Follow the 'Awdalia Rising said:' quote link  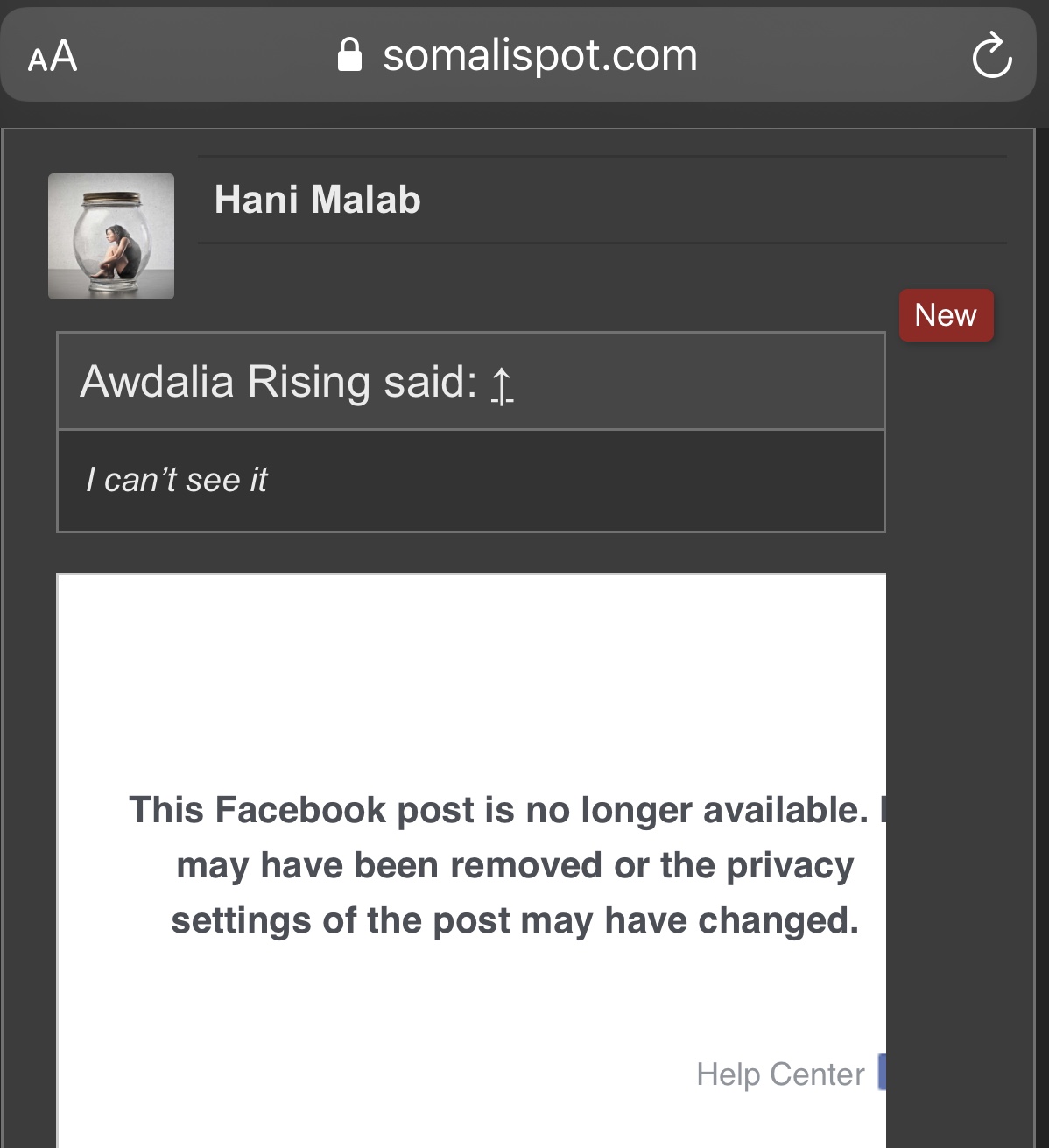(x=278, y=382)
